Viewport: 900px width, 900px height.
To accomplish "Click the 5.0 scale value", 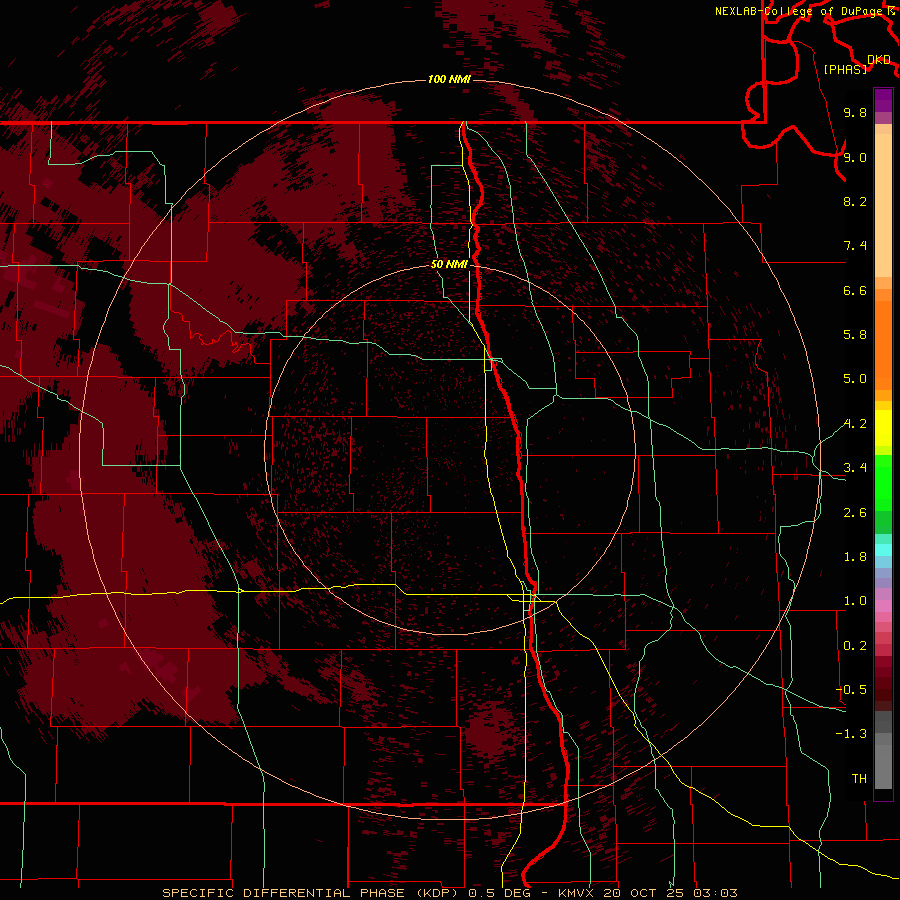I will click(855, 379).
